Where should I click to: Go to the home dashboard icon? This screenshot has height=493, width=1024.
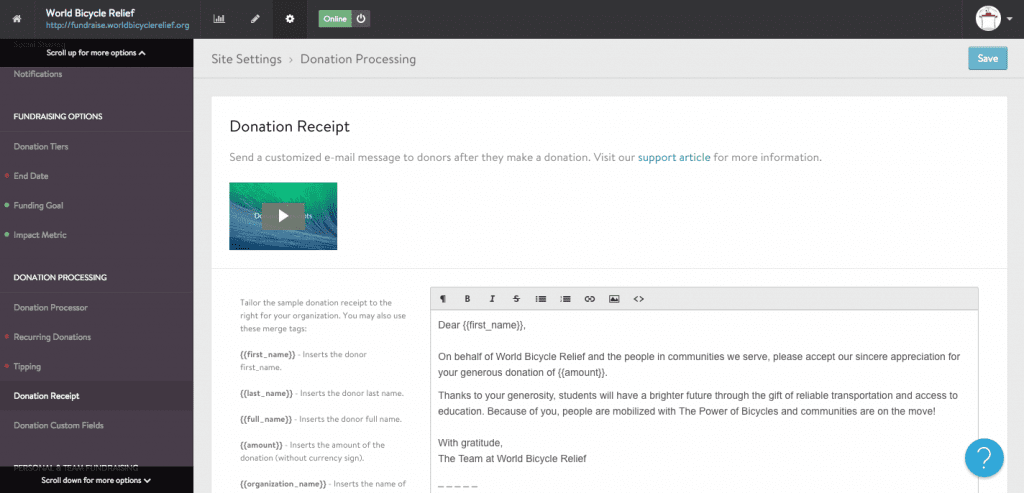click(x=17, y=19)
